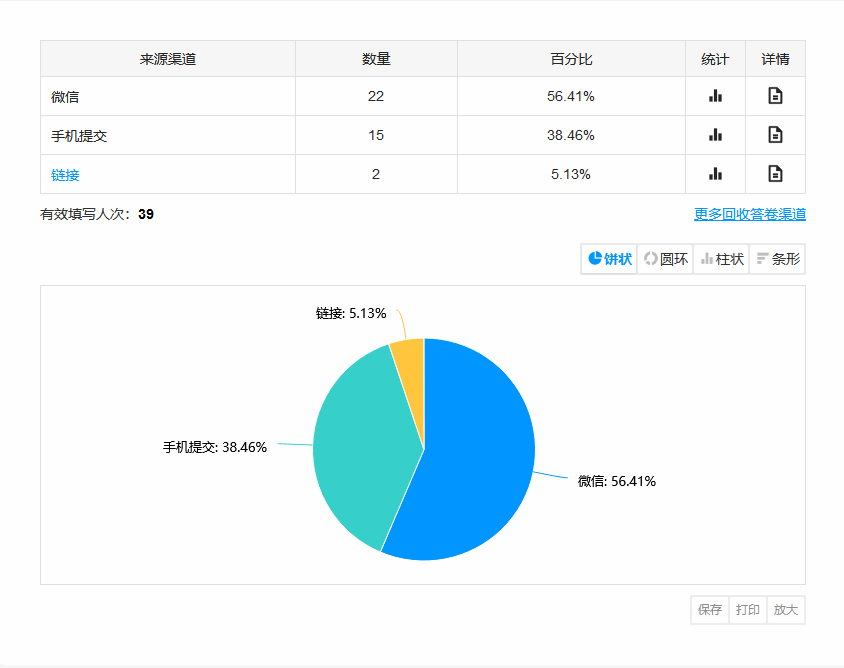Screen dimensions: 844x668
Task: Click the 放大 chart button
Action: [785, 610]
